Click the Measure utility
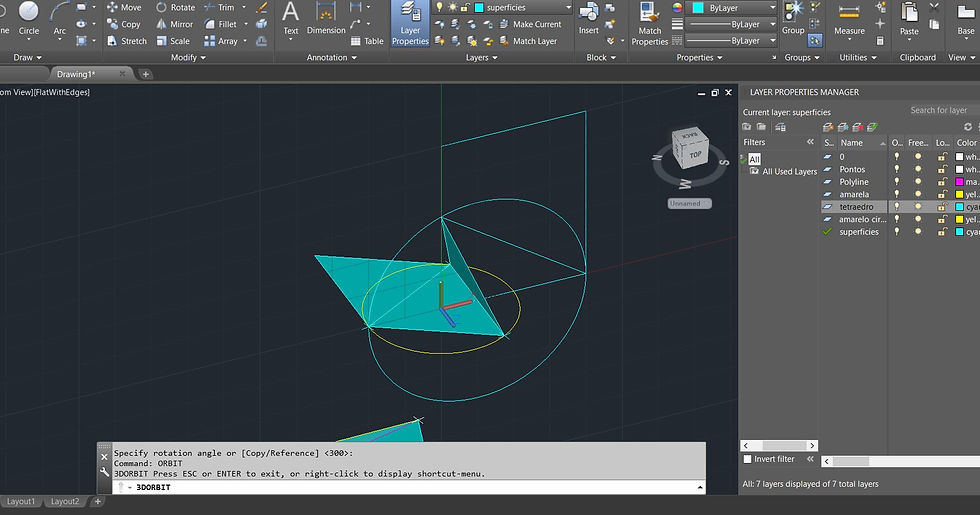The height and width of the screenshot is (515, 980). click(849, 20)
